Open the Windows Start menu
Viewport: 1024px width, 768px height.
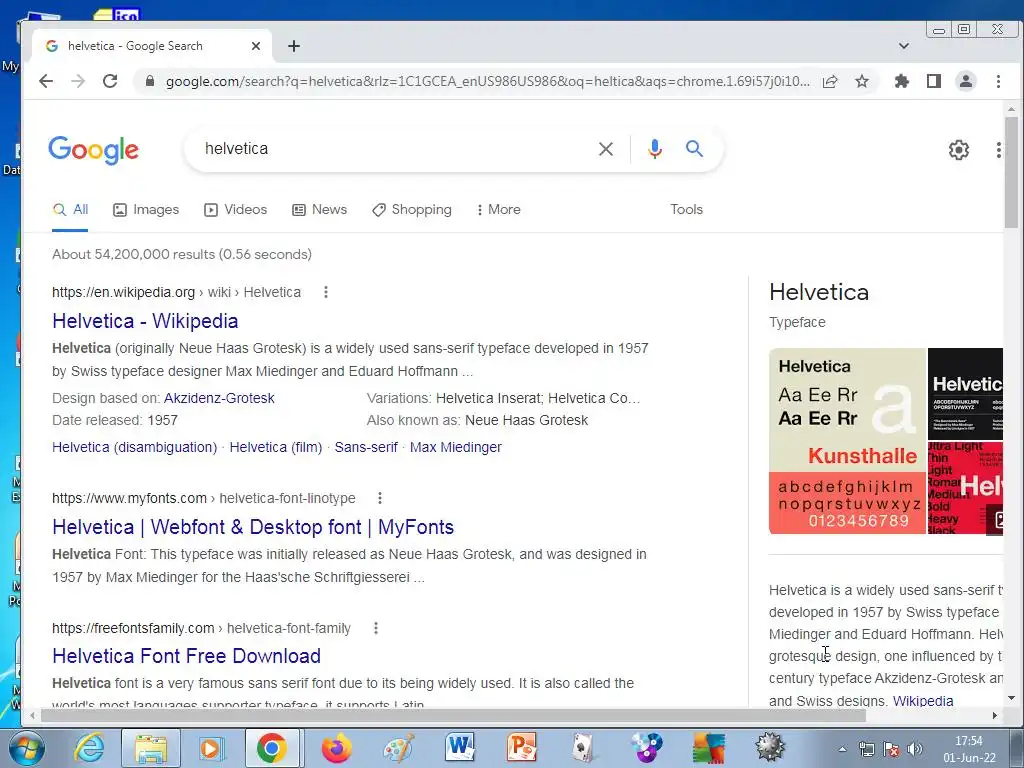[x=26, y=748]
